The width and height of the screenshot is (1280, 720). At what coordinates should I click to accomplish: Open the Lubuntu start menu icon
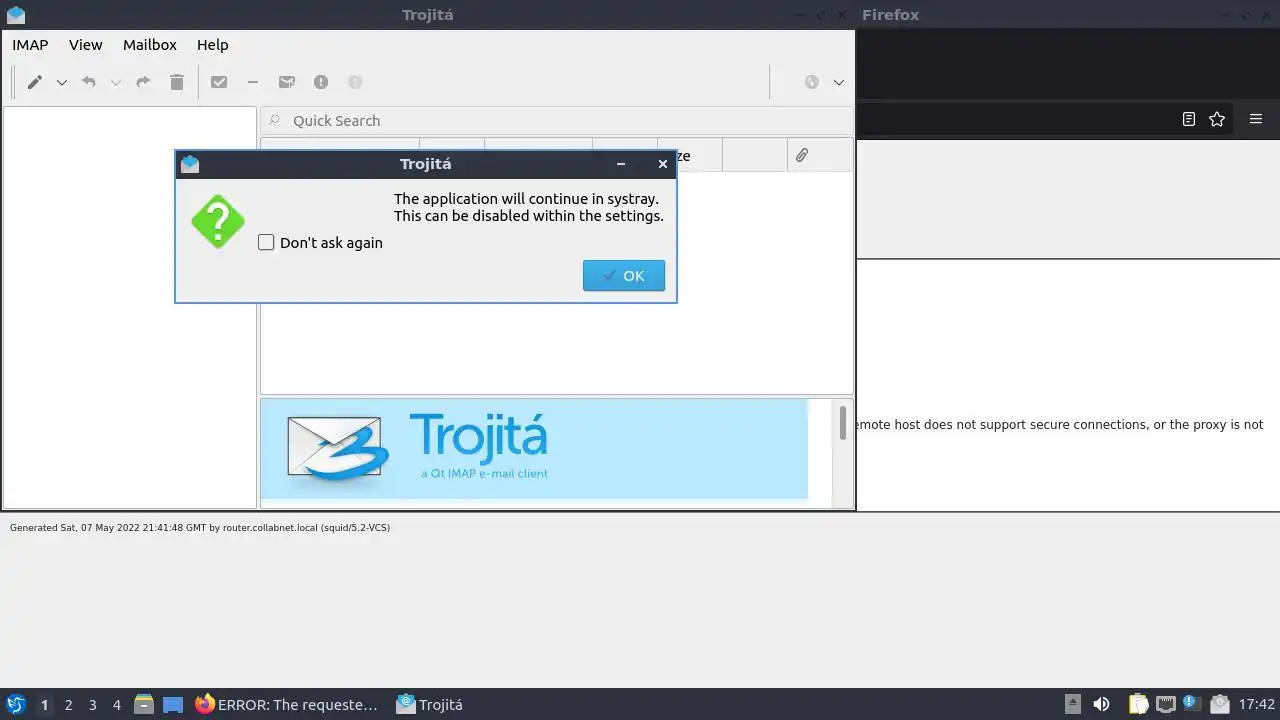(x=15, y=704)
